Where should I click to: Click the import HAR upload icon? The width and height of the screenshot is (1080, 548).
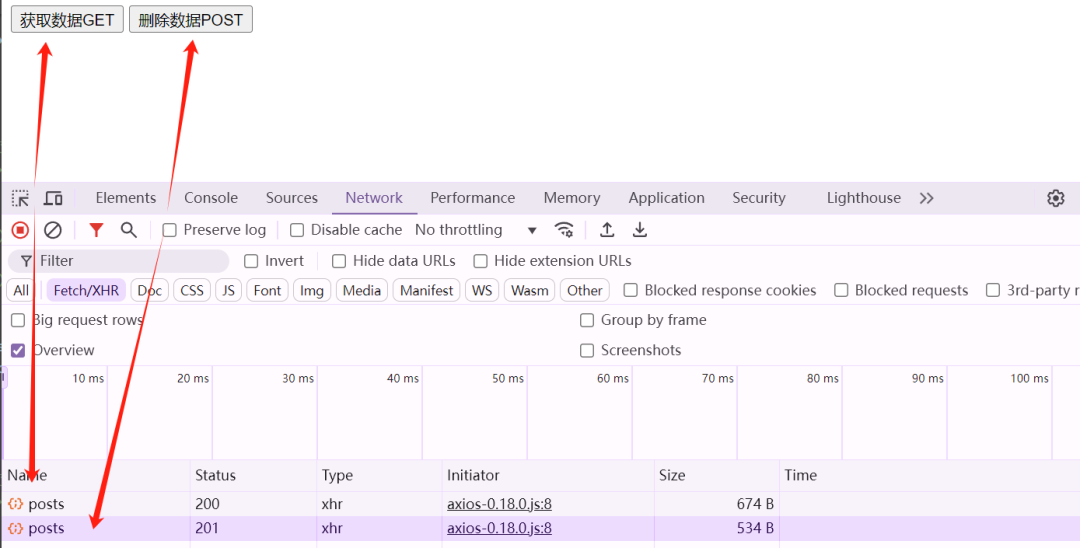click(x=607, y=230)
